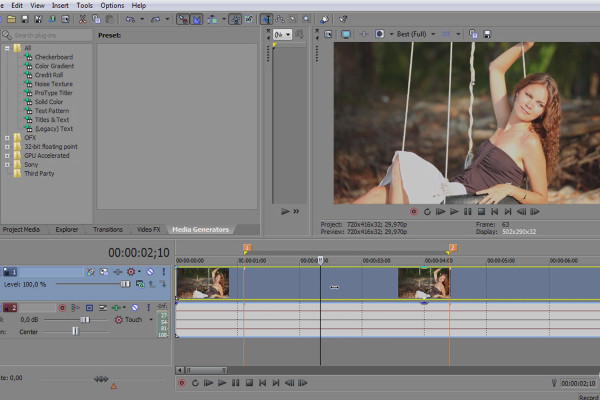Open a project with the folder icon
Screen dimensions: 600x400
11,19
